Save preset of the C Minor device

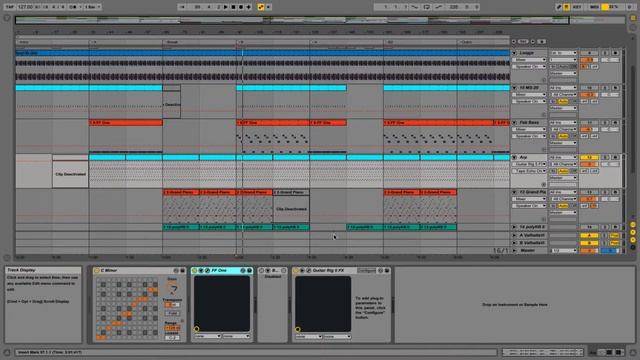pyautogui.click(x=182, y=271)
